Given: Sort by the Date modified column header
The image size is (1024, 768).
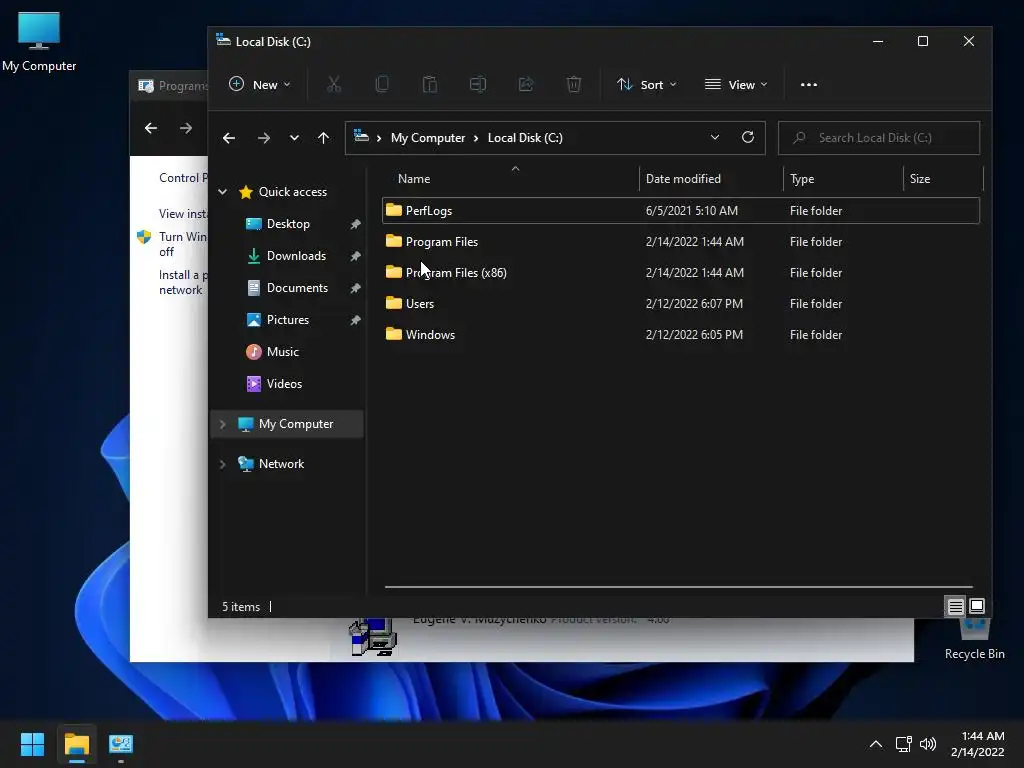Looking at the screenshot, I should click(683, 178).
